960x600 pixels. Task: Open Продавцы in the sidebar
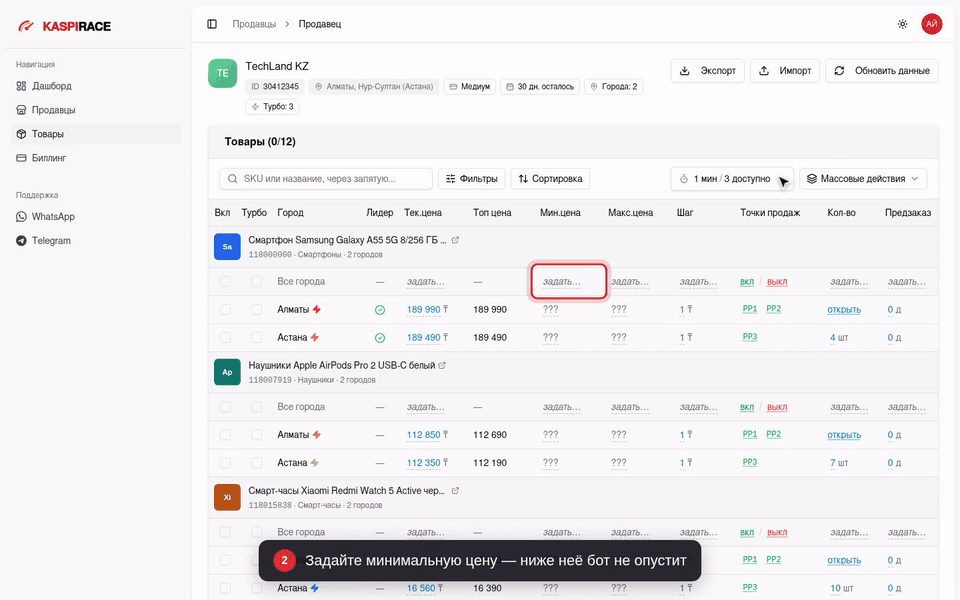tap(96, 110)
